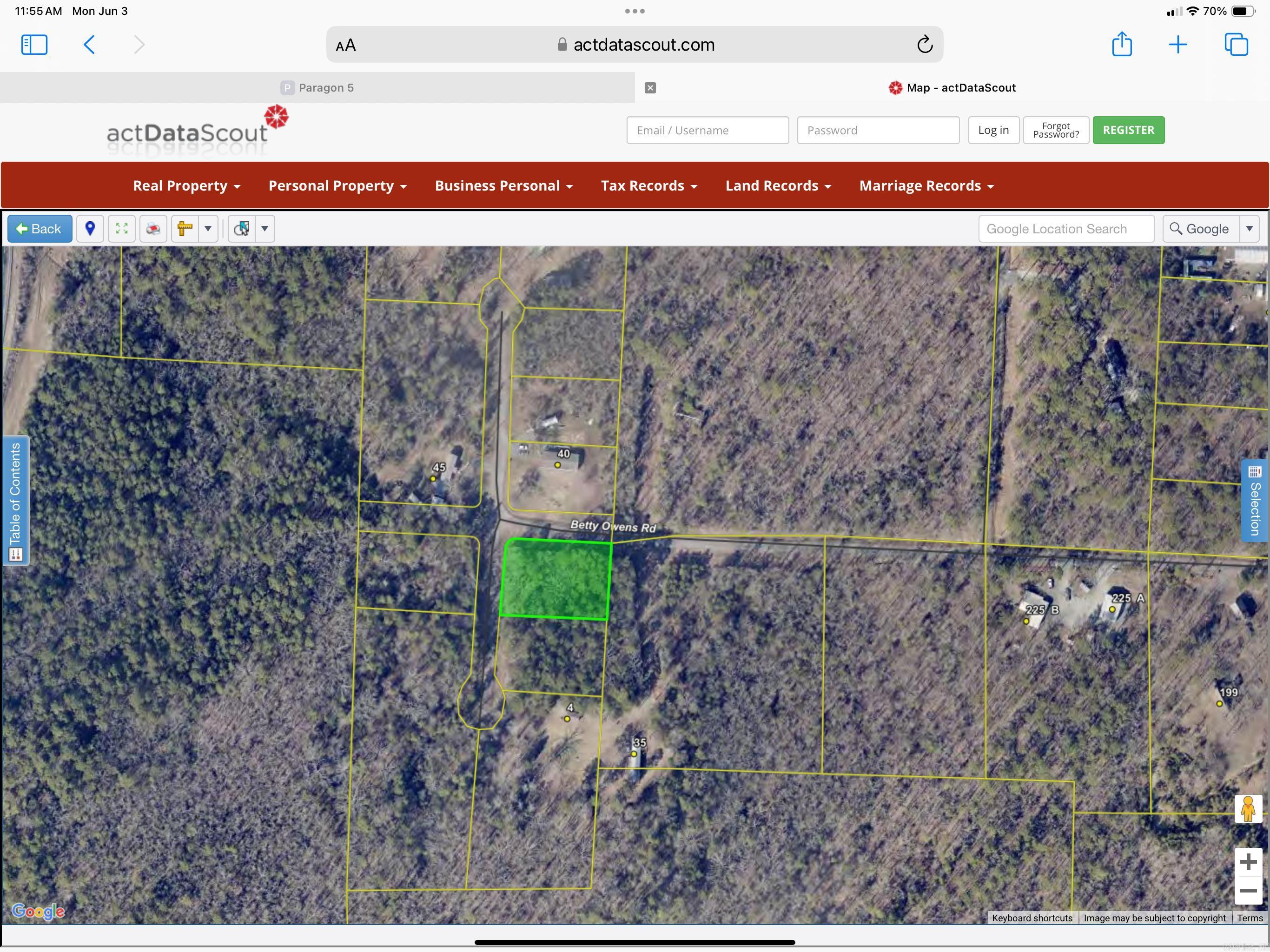Viewport: 1270px width, 952px height.
Task: Open the print map tool
Action: coord(153,229)
